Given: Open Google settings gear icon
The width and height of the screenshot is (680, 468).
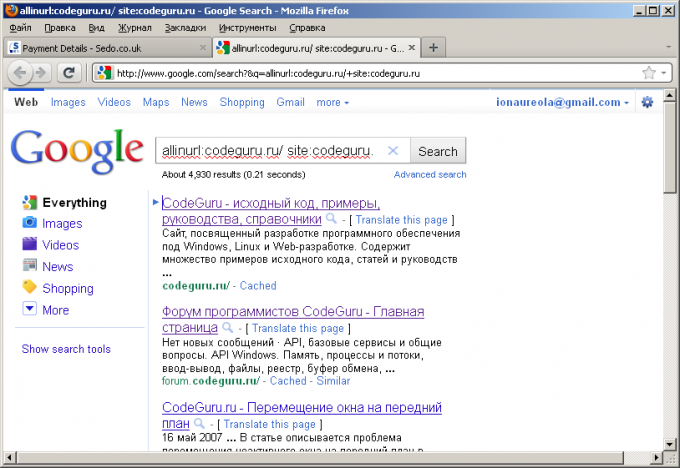Looking at the screenshot, I should [647, 102].
